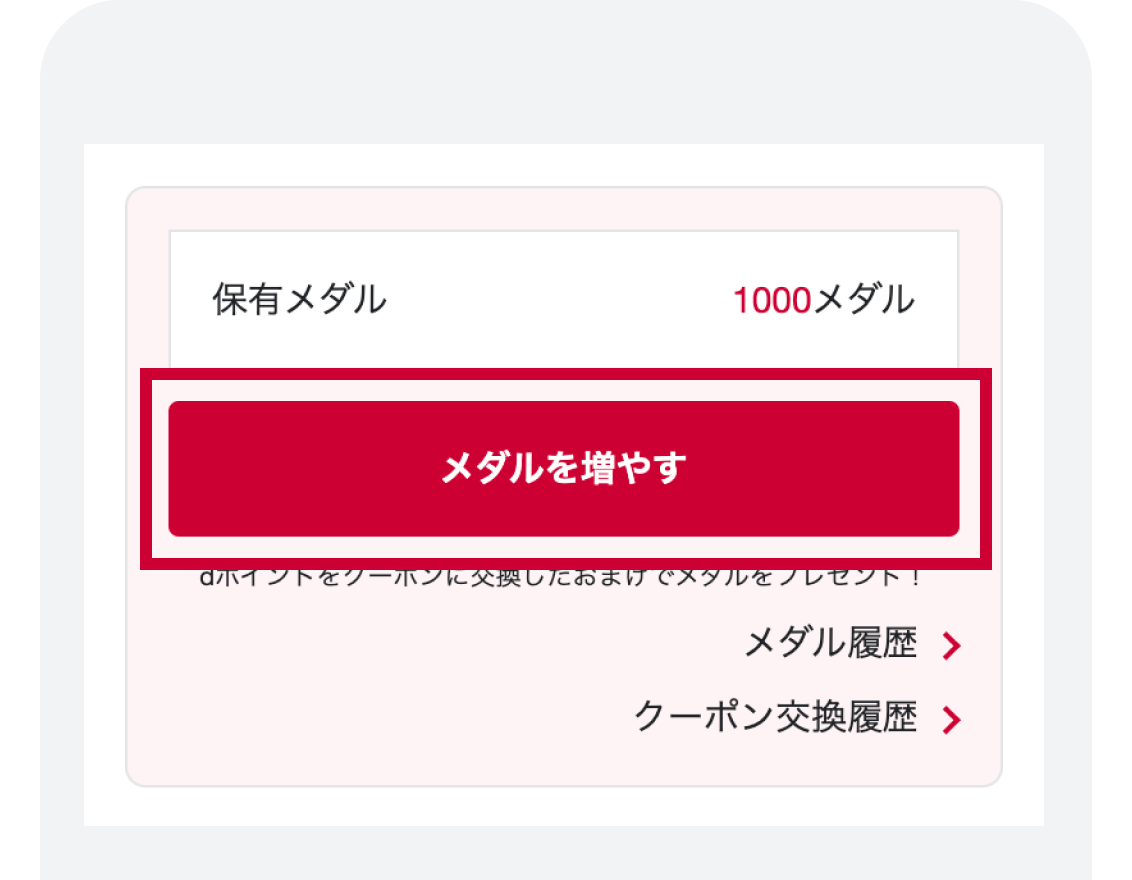Increase medals with the メダルを増やす button
This screenshot has width=1132, height=880.
point(564,469)
